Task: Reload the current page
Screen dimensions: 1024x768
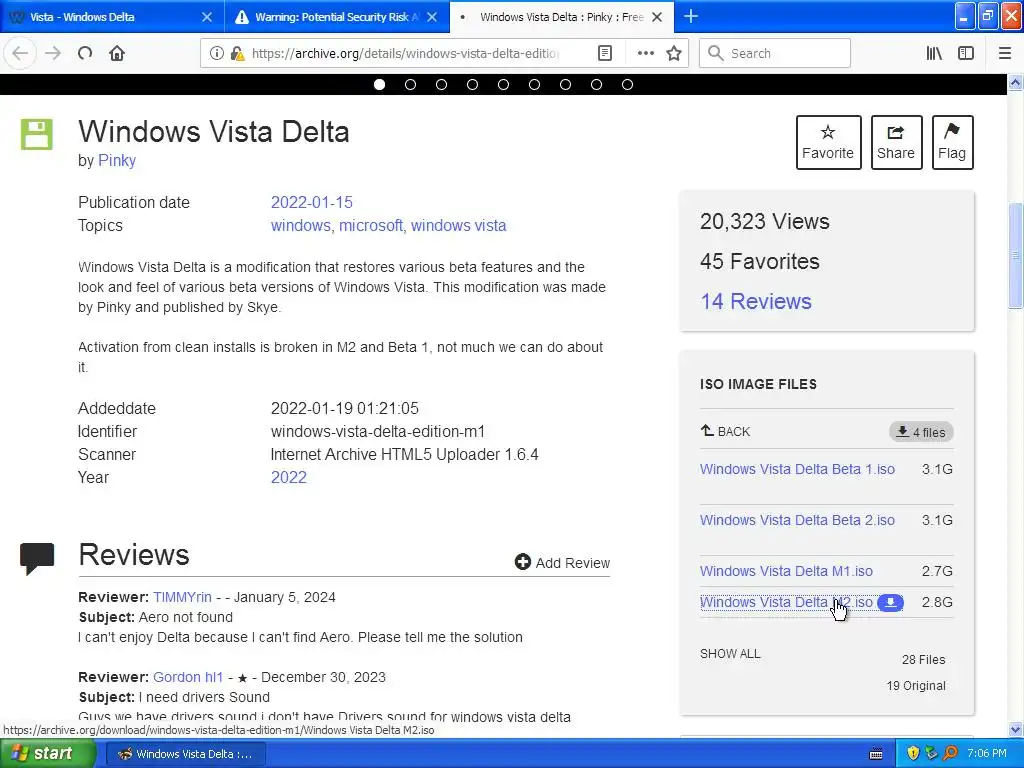Action: pos(85,53)
